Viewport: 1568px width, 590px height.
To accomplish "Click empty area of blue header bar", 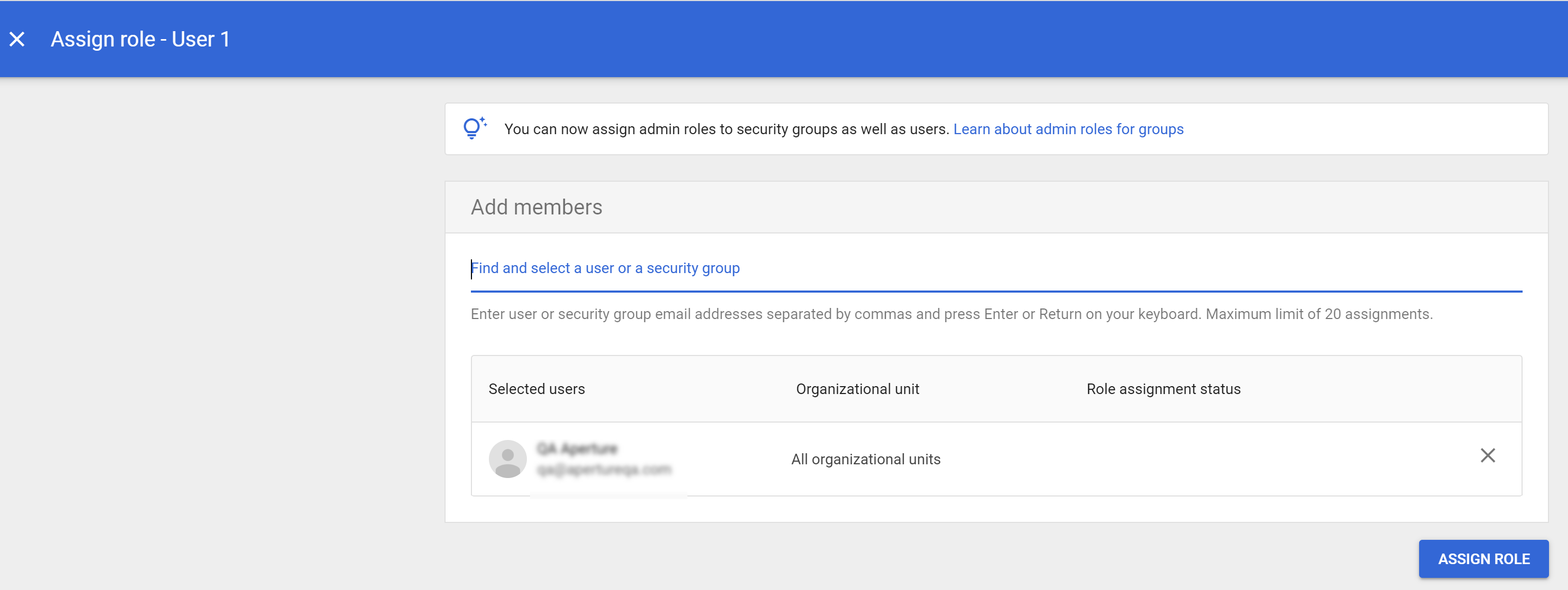I will (x=852, y=40).
